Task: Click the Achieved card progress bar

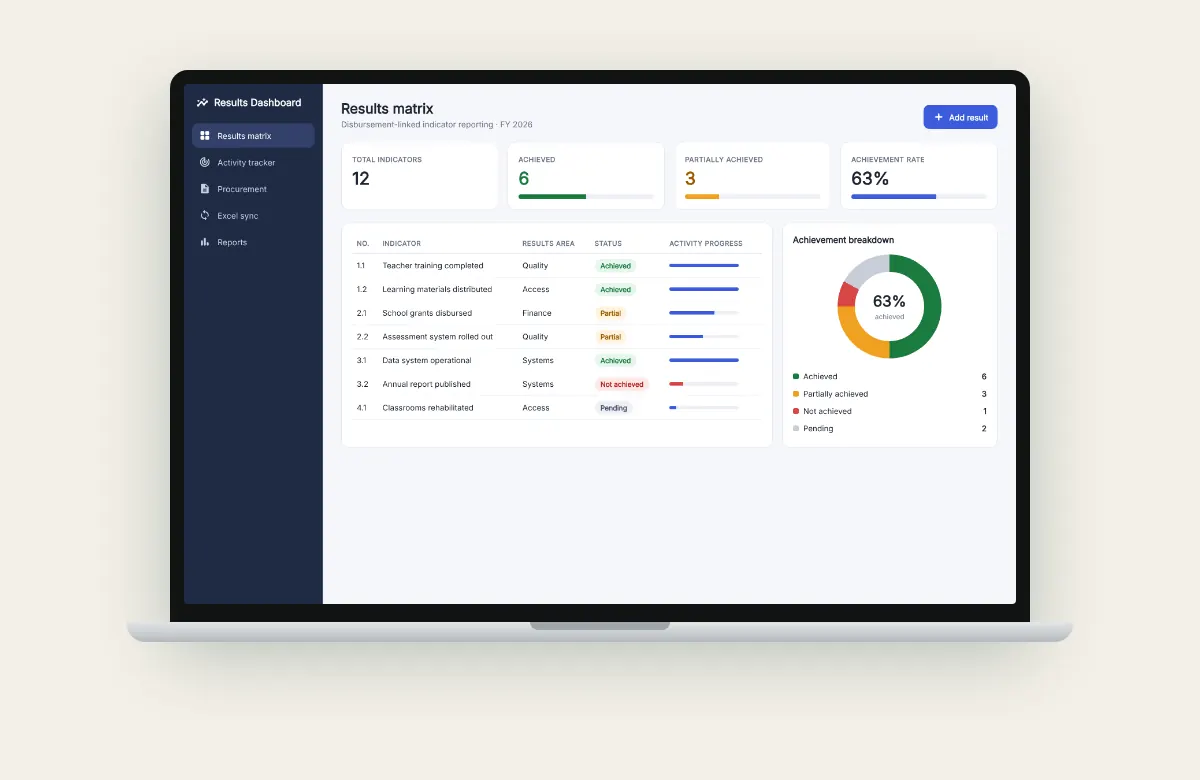Action: (x=586, y=196)
